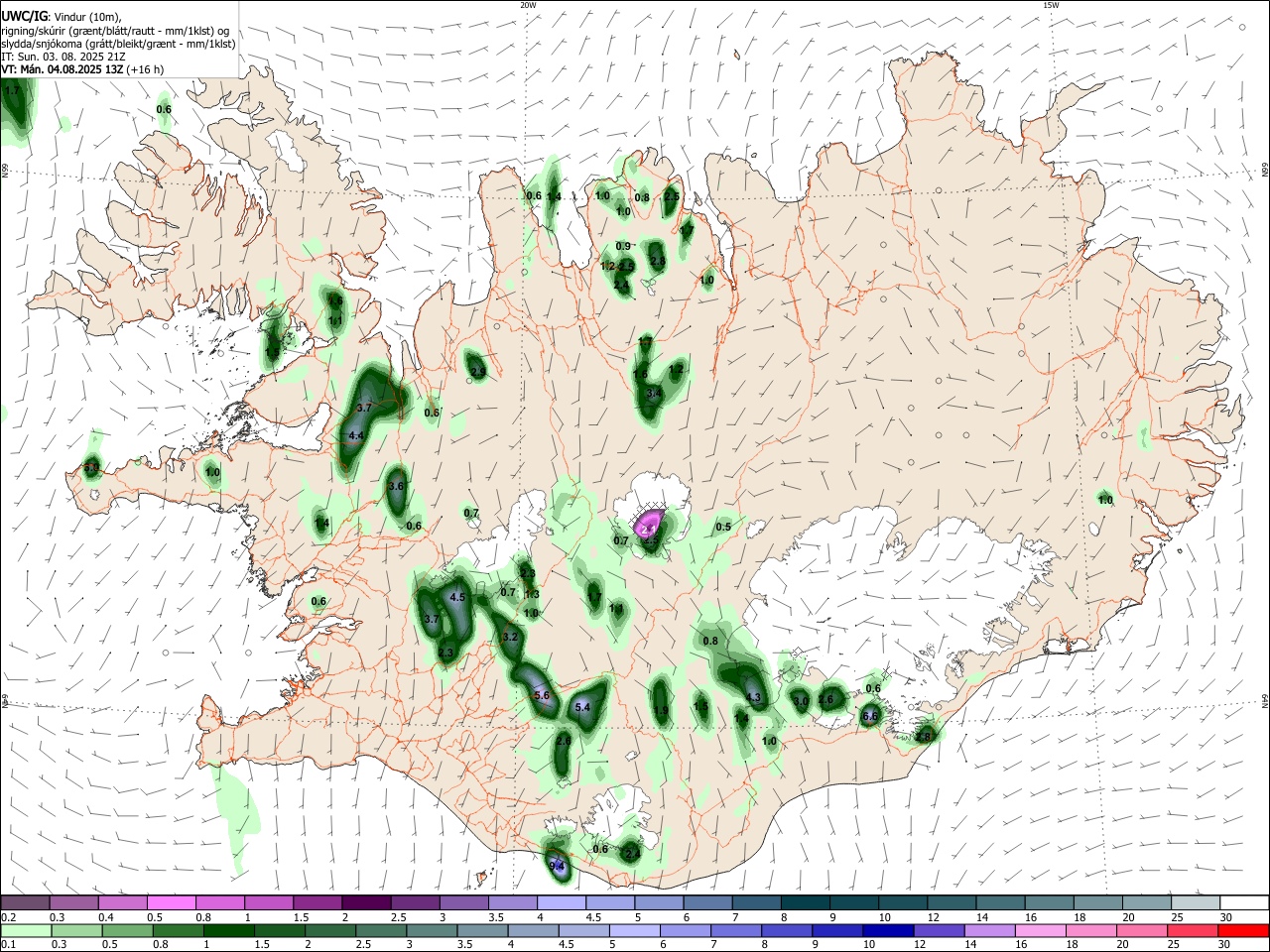Select the purple 2.1 snowfall cell on the glacier
The image size is (1270, 952).
point(649,524)
